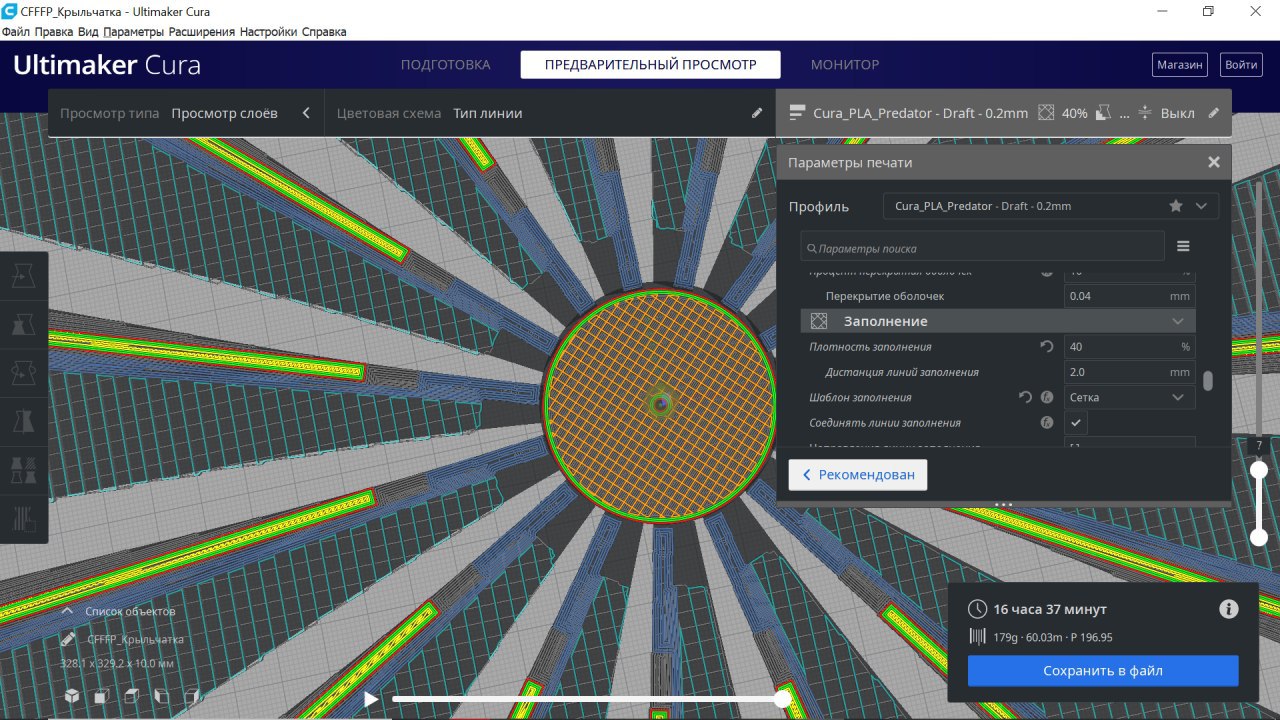This screenshot has width=1280, height=720.
Task: Click the Дистанция линий заполнения value field
Action: (1130, 372)
